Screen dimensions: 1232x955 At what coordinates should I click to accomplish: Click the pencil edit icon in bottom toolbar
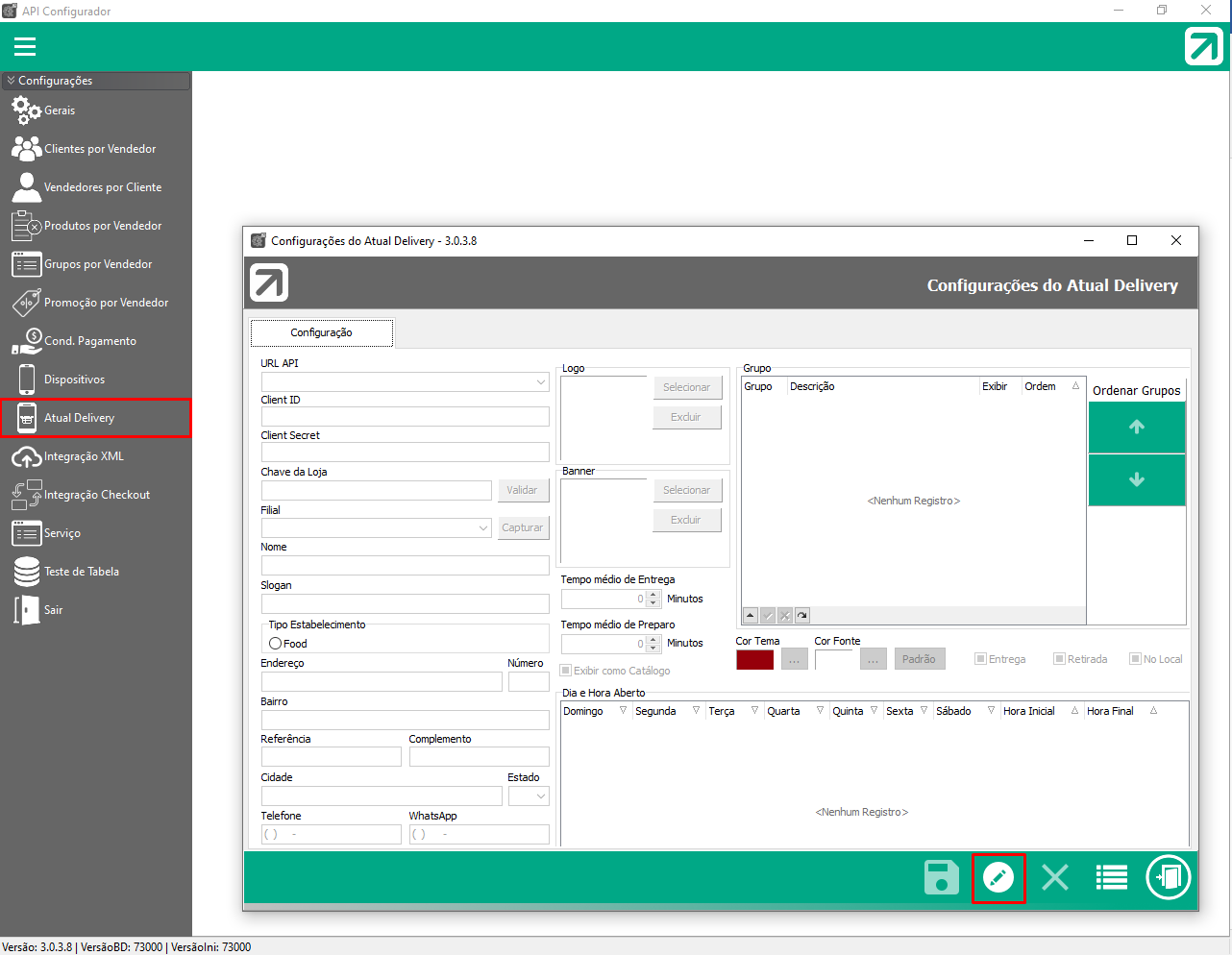(998, 878)
